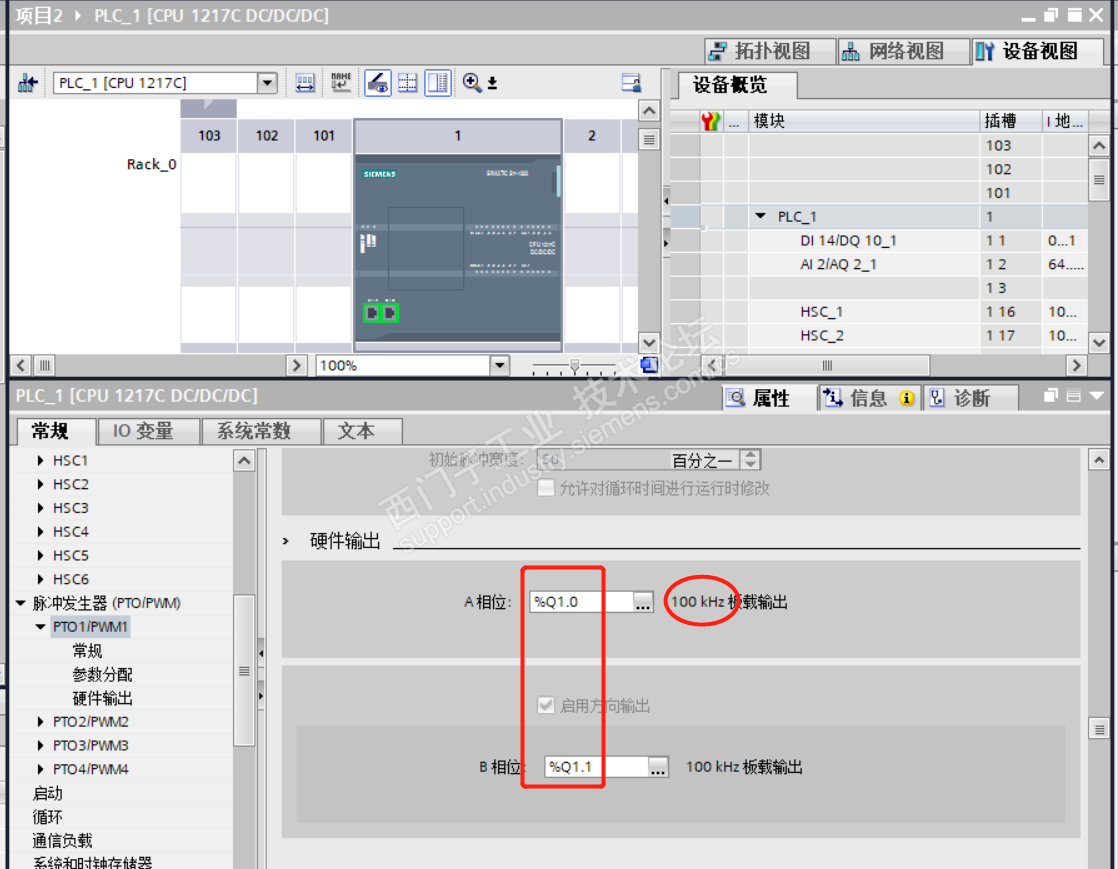Toggle 允许对循环时间进行运行时修改 checkbox

546,488
